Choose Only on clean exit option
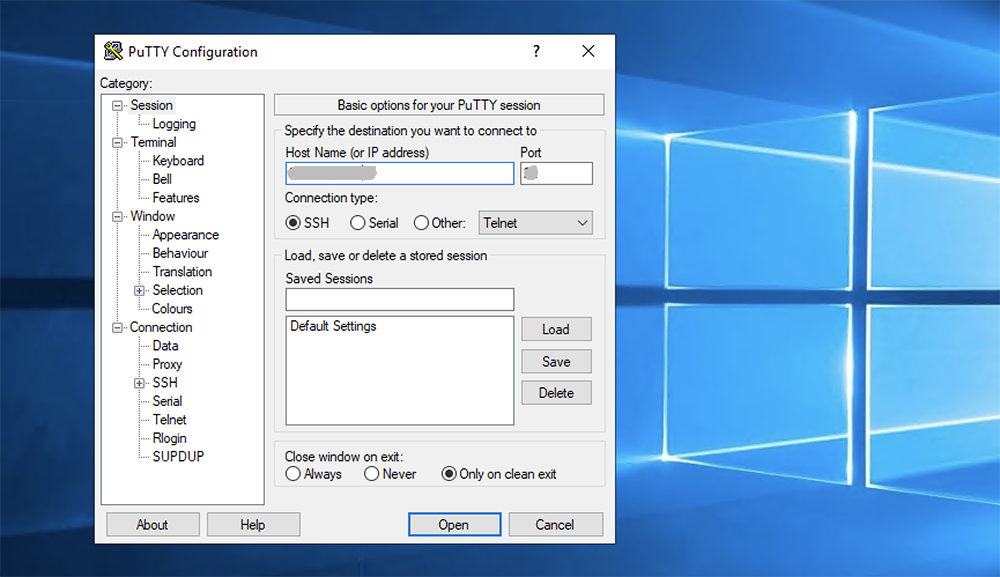The height and width of the screenshot is (577, 1000). (x=449, y=474)
